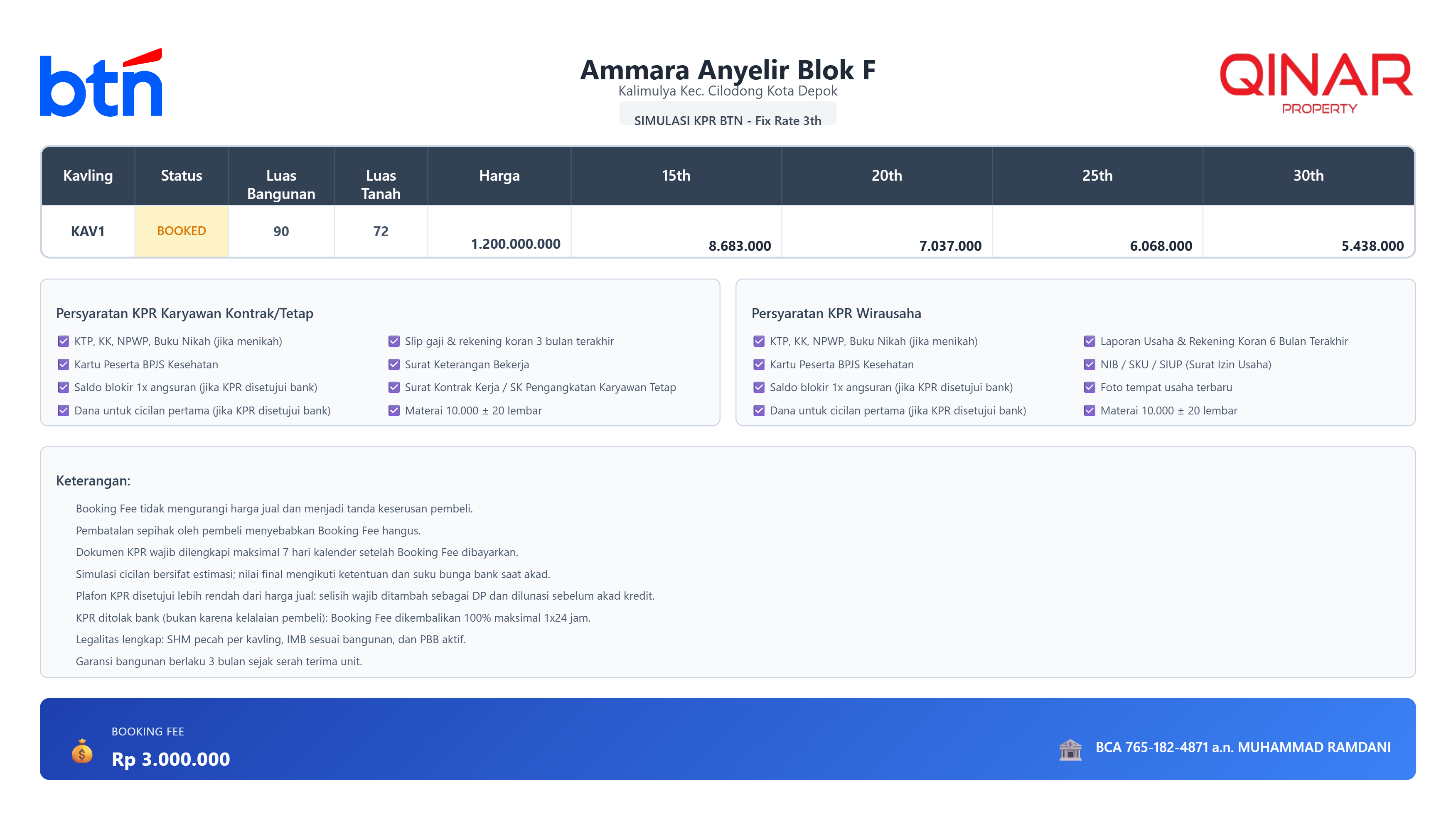Image resolution: width=1456 pixels, height=821 pixels.
Task: Uncheck Kartu Peserta BPJS Kesehatan under Karyawan
Action: point(63,365)
